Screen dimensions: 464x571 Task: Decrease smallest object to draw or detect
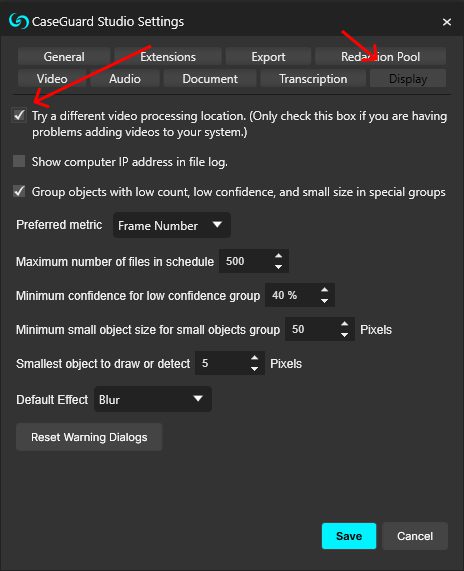tap(255, 369)
